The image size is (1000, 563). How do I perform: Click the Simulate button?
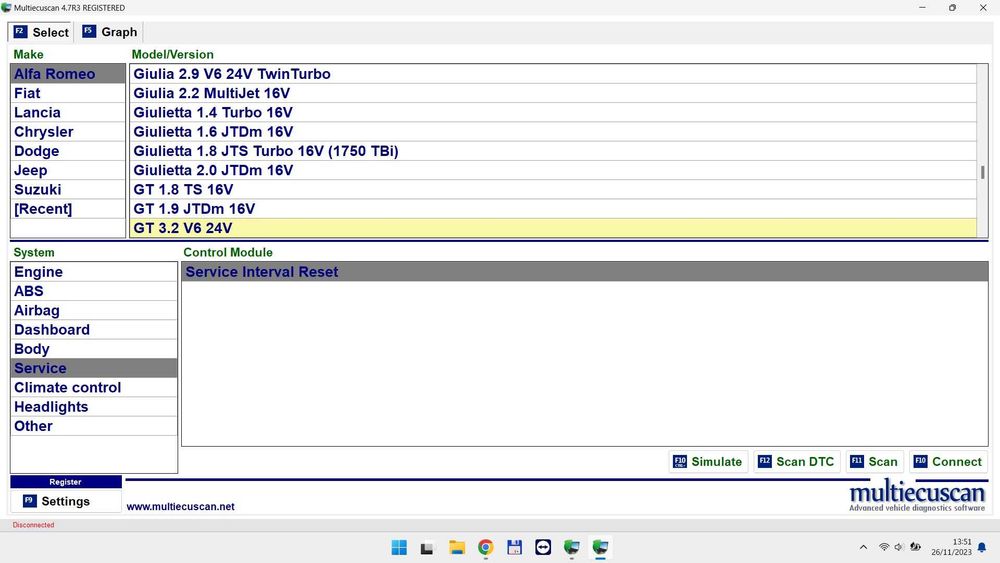click(708, 462)
